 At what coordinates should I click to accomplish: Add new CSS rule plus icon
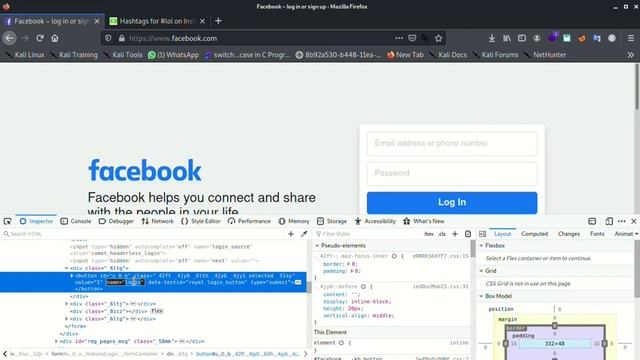(x=455, y=234)
